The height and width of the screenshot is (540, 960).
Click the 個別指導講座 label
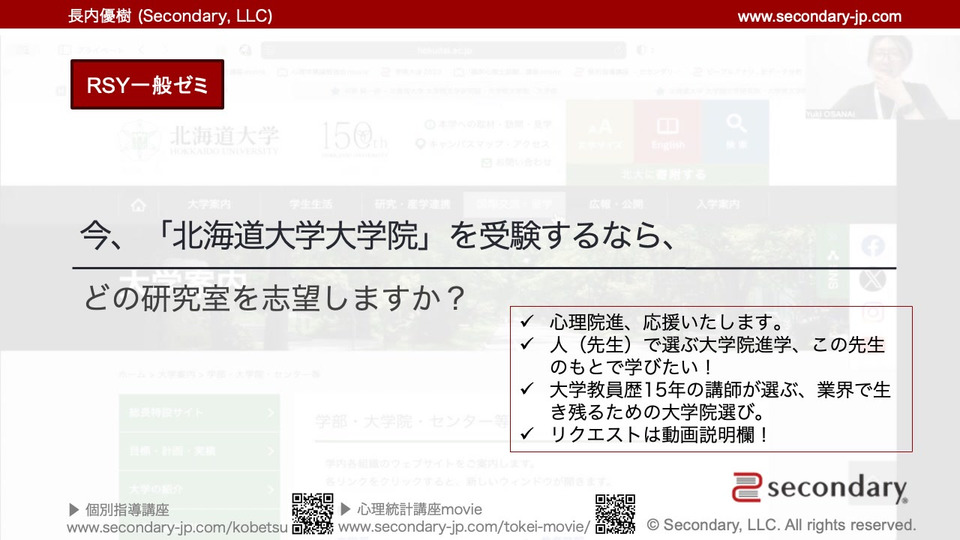(127, 509)
